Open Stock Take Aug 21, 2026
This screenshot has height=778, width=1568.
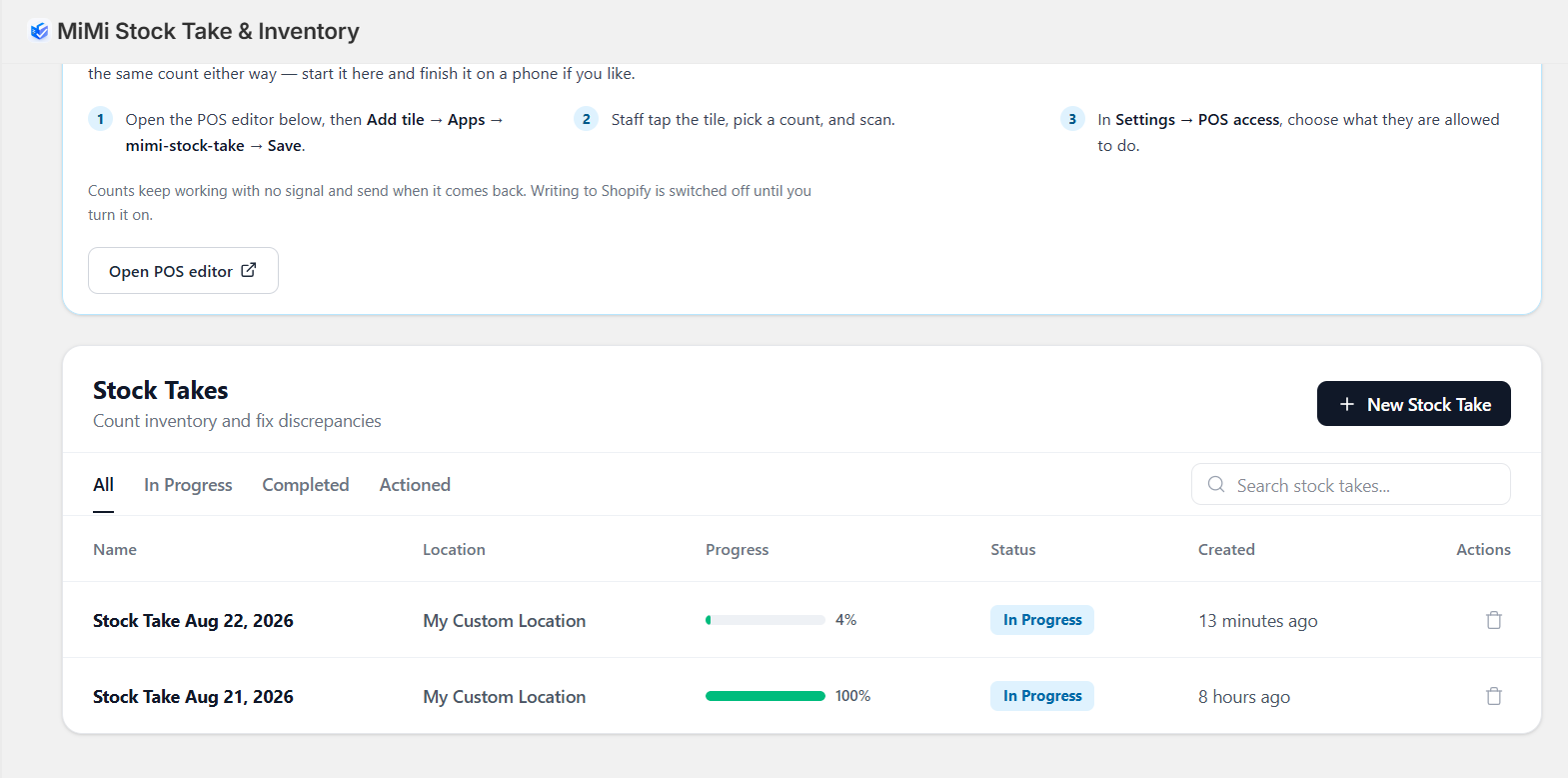[193, 697]
